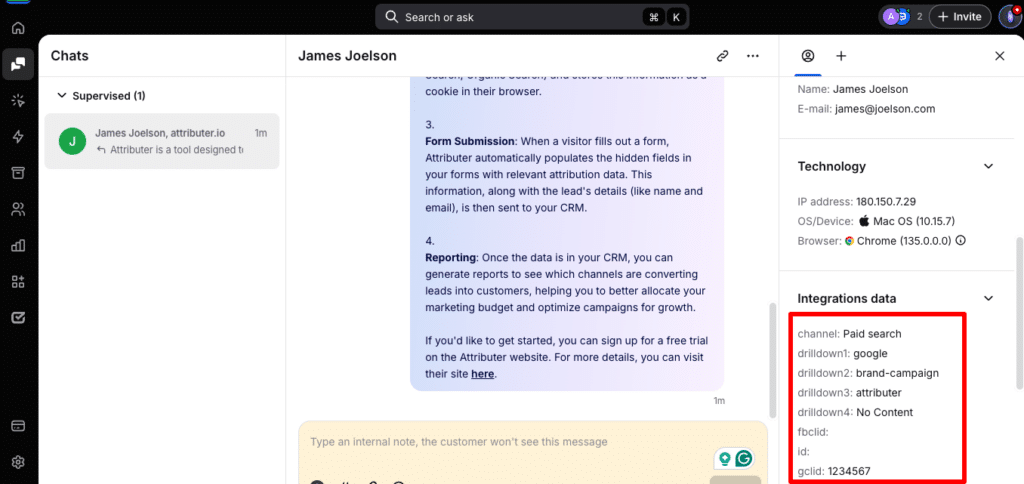Open the Automate lightning bolt icon

(18, 137)
